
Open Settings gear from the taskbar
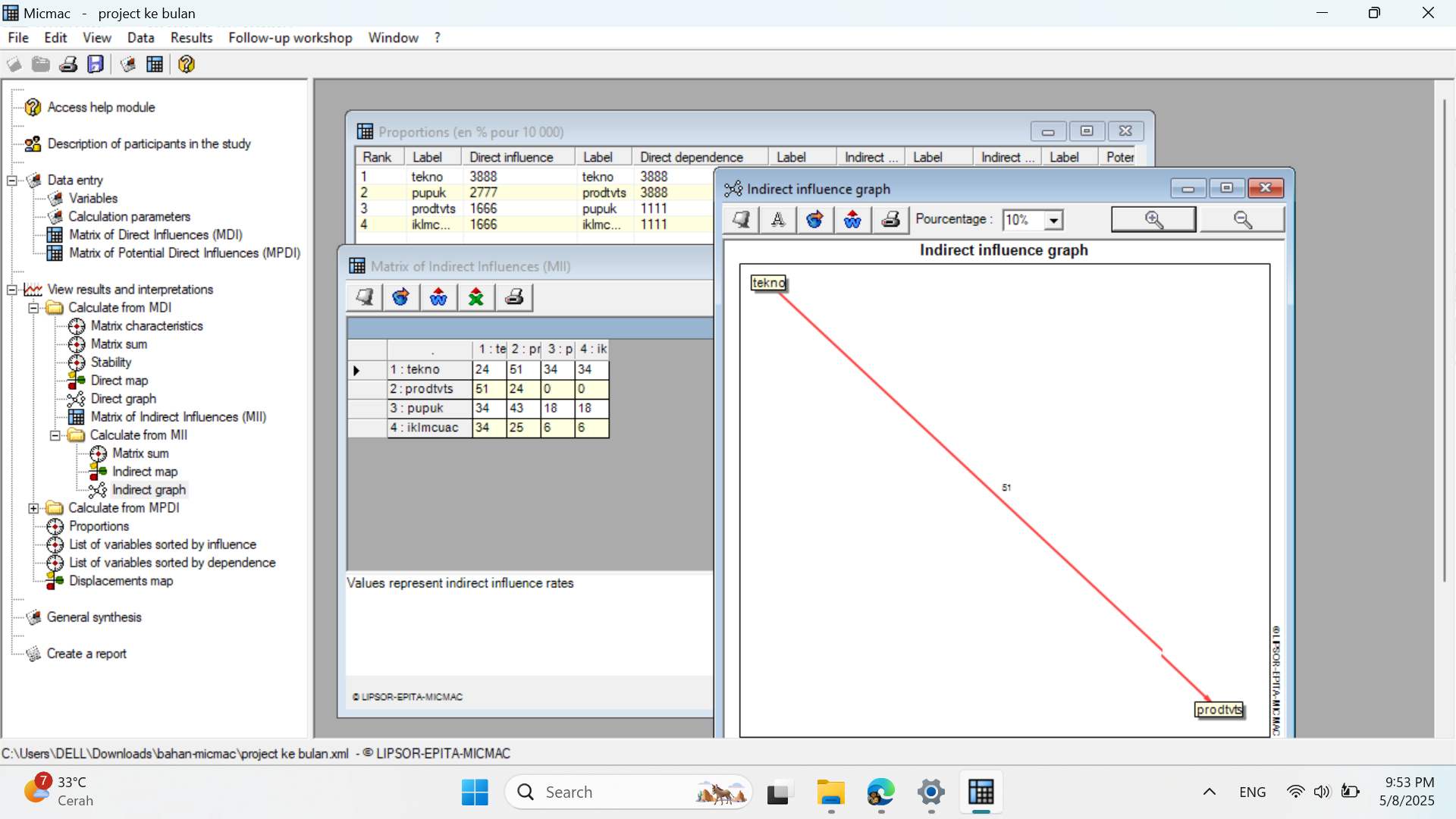coord(930,792)
